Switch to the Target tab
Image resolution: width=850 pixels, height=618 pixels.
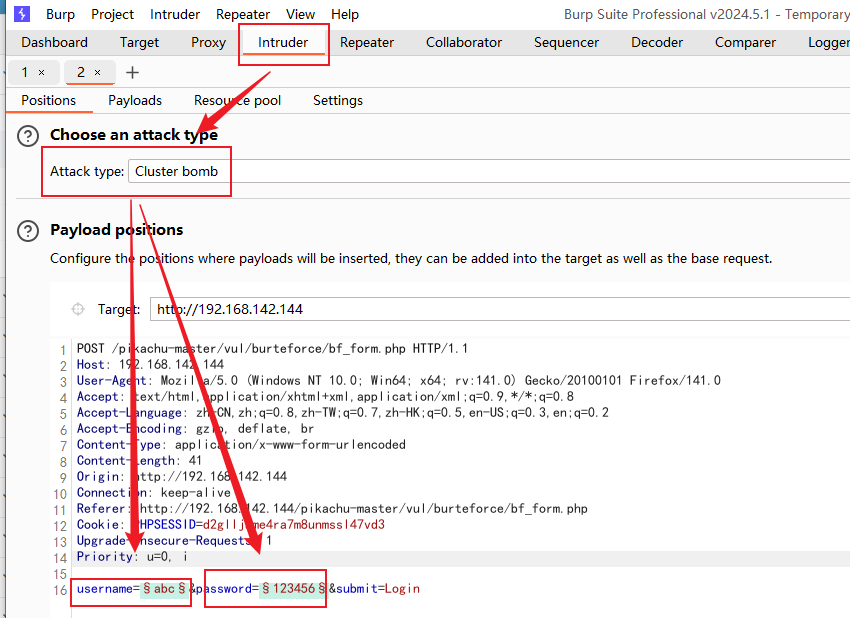[x=139, y=42]
